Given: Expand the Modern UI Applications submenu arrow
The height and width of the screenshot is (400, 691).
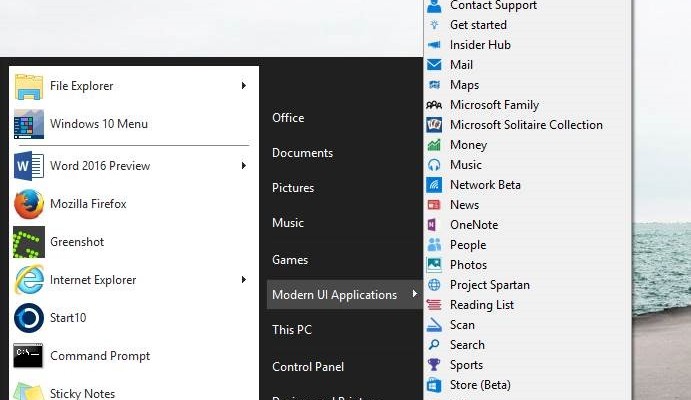Looking at the screenshot, I should point(411,294).
